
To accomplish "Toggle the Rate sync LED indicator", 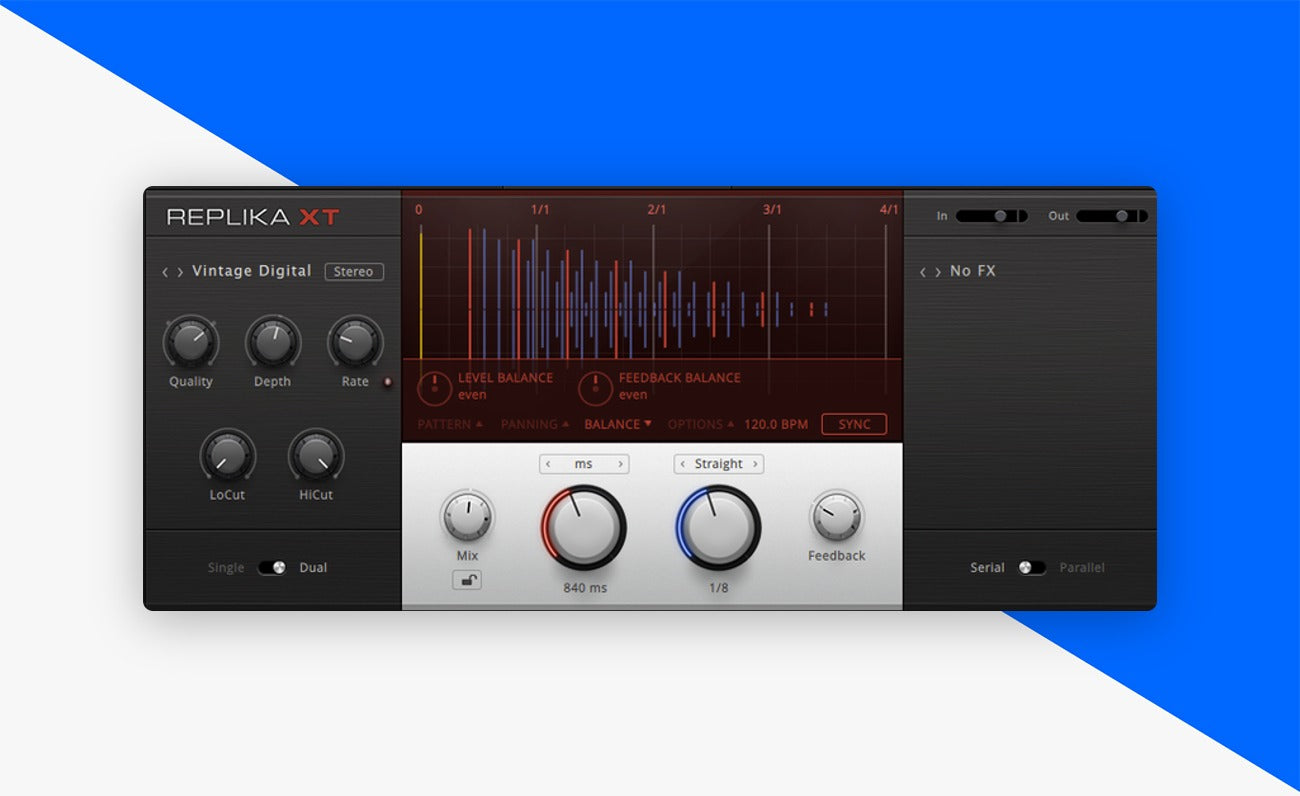I will [388, 382].
